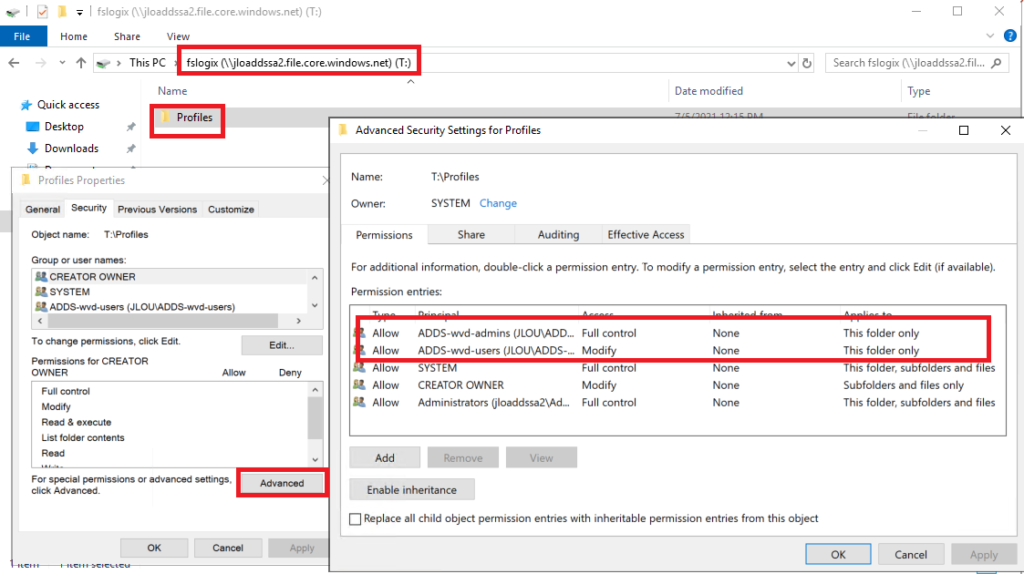
Task: Open recent locations chevron beside forward arrow
Action: click(x=62, y=63)
